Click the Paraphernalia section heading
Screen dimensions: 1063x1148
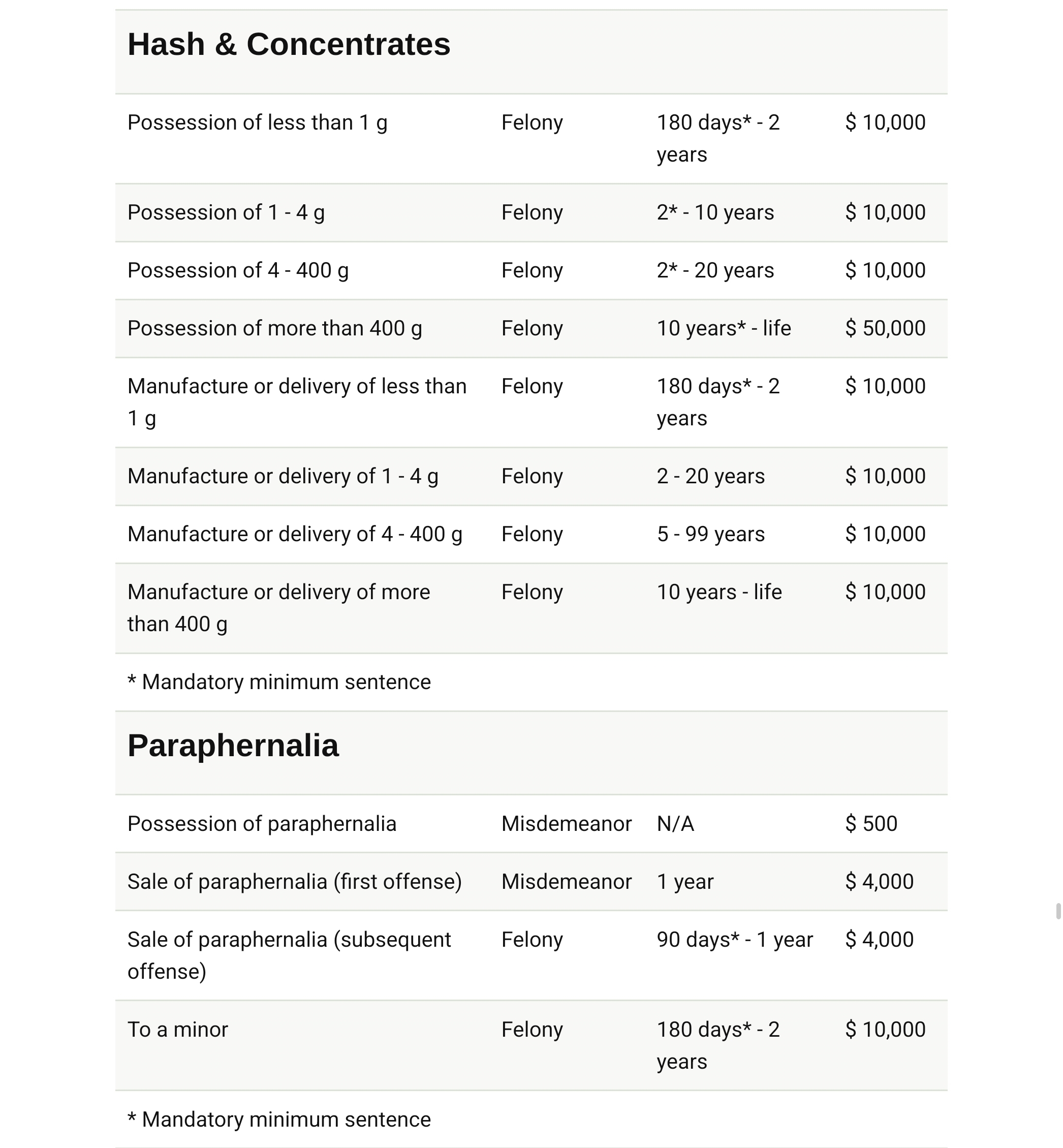233,746
